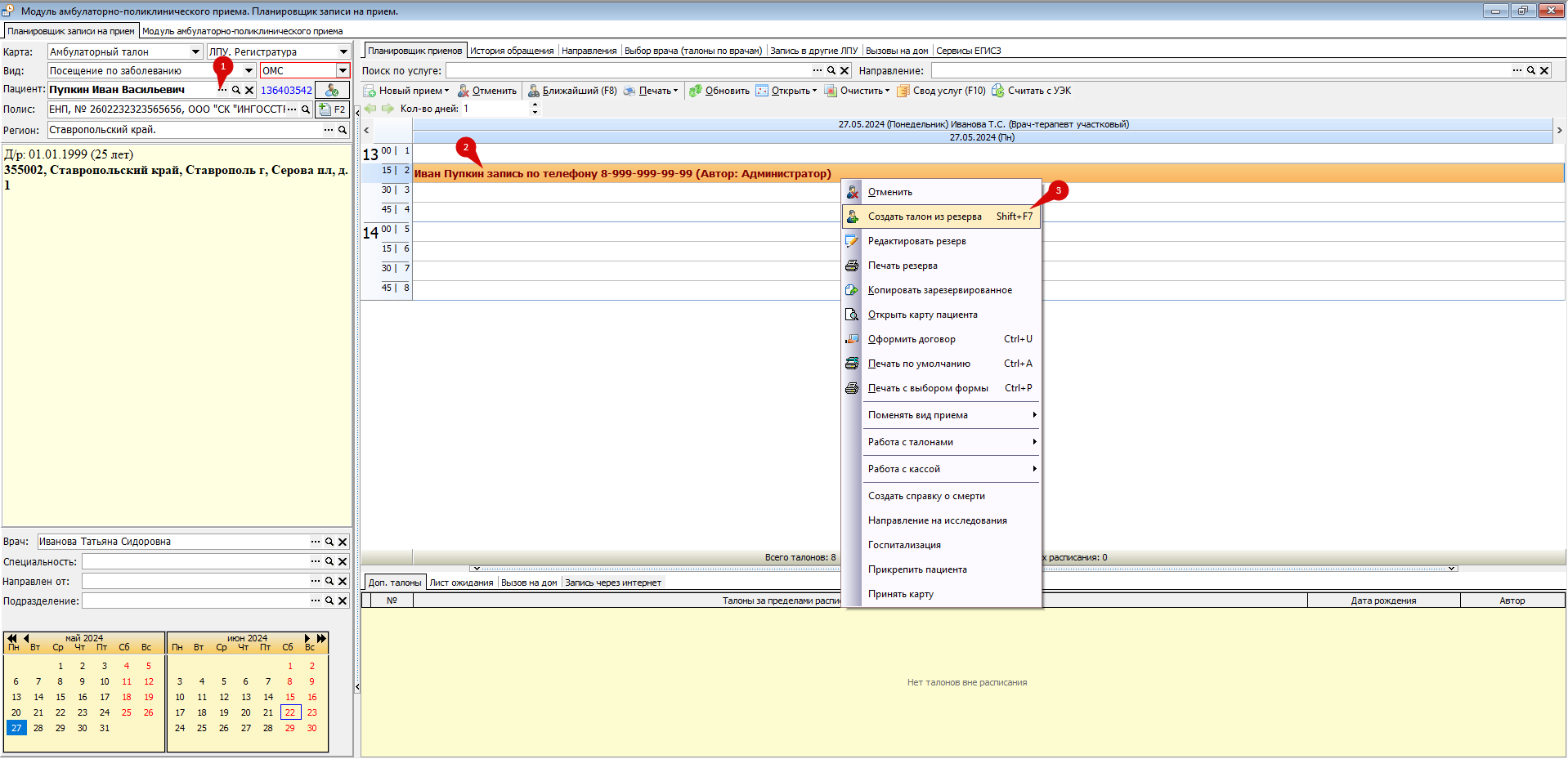Image resolution: width=1568 pixels, height=759 pixels.
Task: Click Считать с УЭК toolbar button
Action: tap(1031, 91)
